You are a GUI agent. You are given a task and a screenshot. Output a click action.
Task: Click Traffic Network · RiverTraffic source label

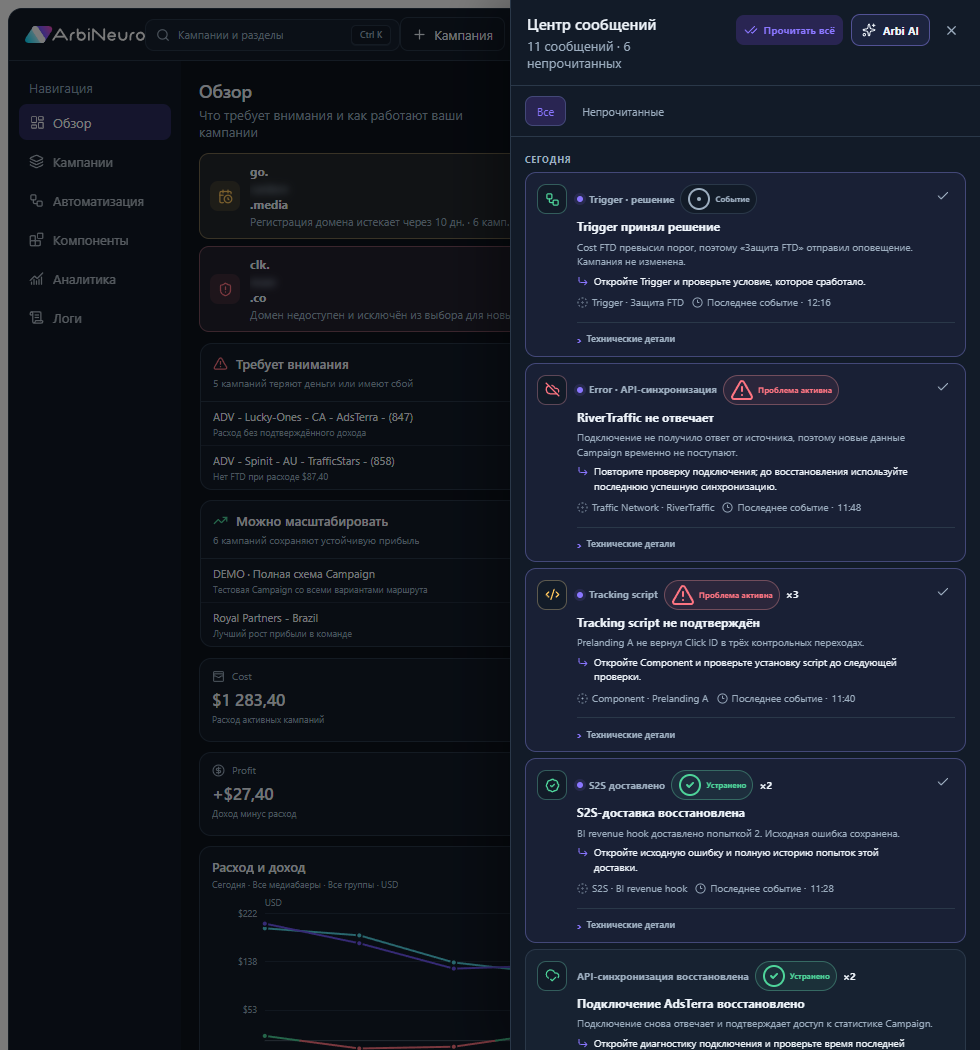[x=653, y=508]
